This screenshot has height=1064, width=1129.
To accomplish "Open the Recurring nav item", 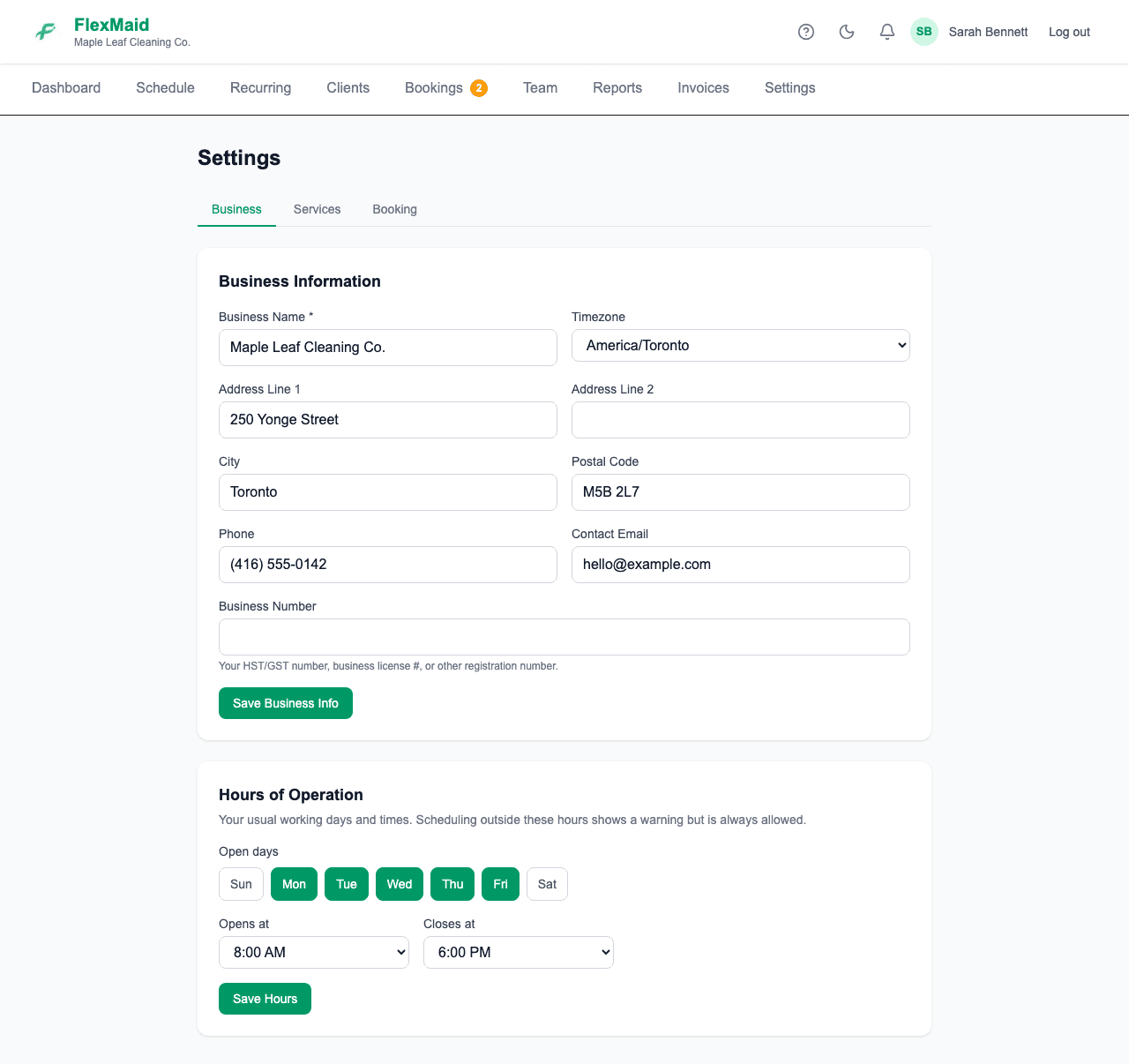I will 260,88.
